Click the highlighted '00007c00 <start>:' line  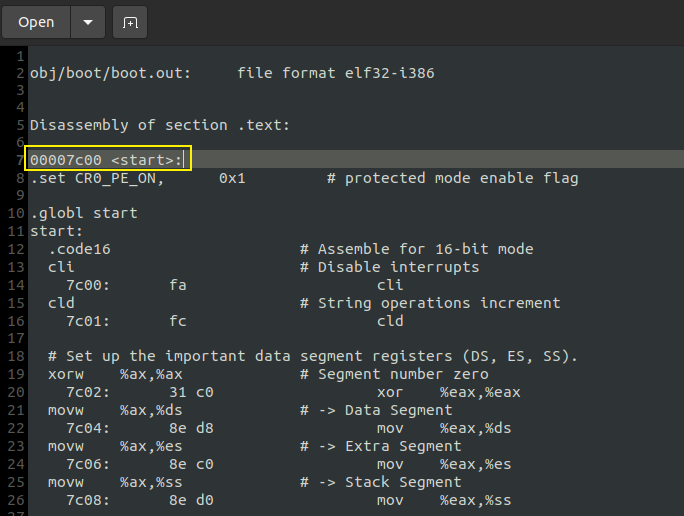pos(106,160)
